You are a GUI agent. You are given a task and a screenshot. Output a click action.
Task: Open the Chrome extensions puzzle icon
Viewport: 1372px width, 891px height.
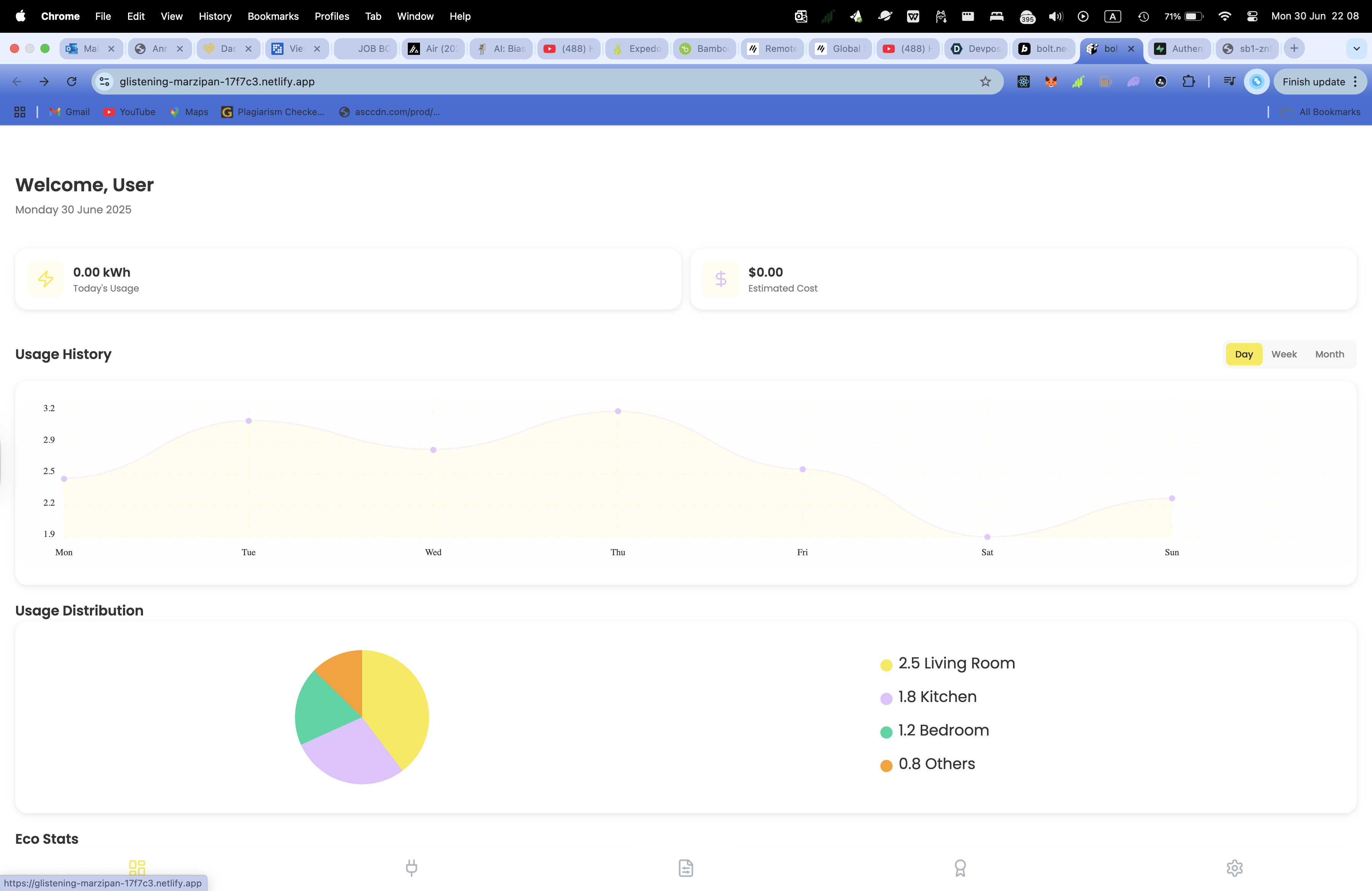1189,82
